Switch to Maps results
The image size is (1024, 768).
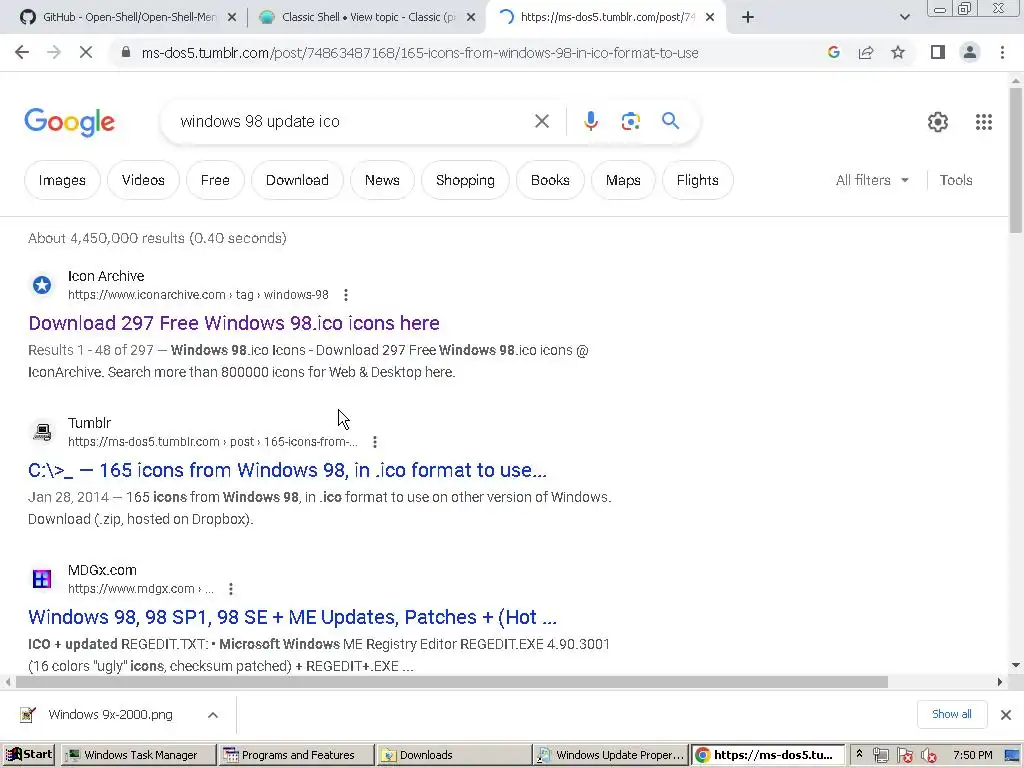coord(623,180)
